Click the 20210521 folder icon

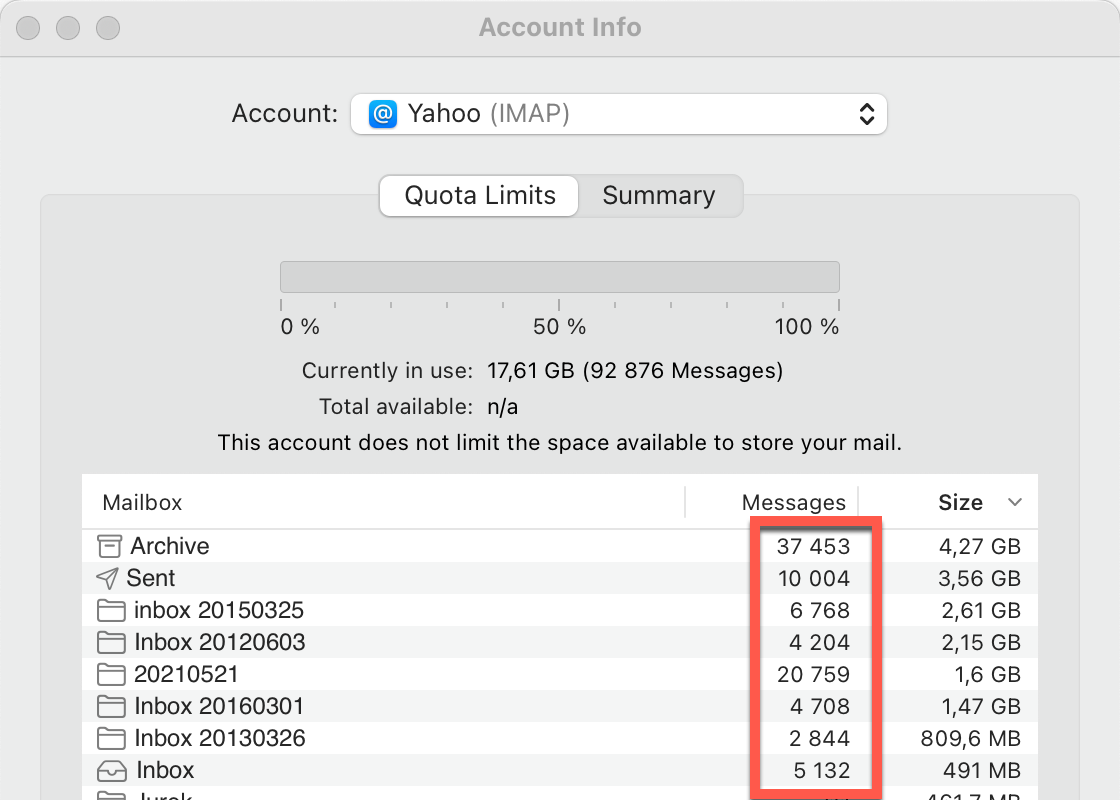(111, 674)
